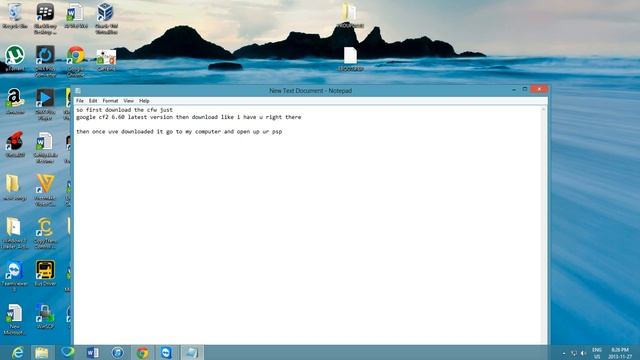The height and width of the screenshot is (360, 640).
Task: Select the Word document icon beside the red helmet
Action: (x=45, y=147)
